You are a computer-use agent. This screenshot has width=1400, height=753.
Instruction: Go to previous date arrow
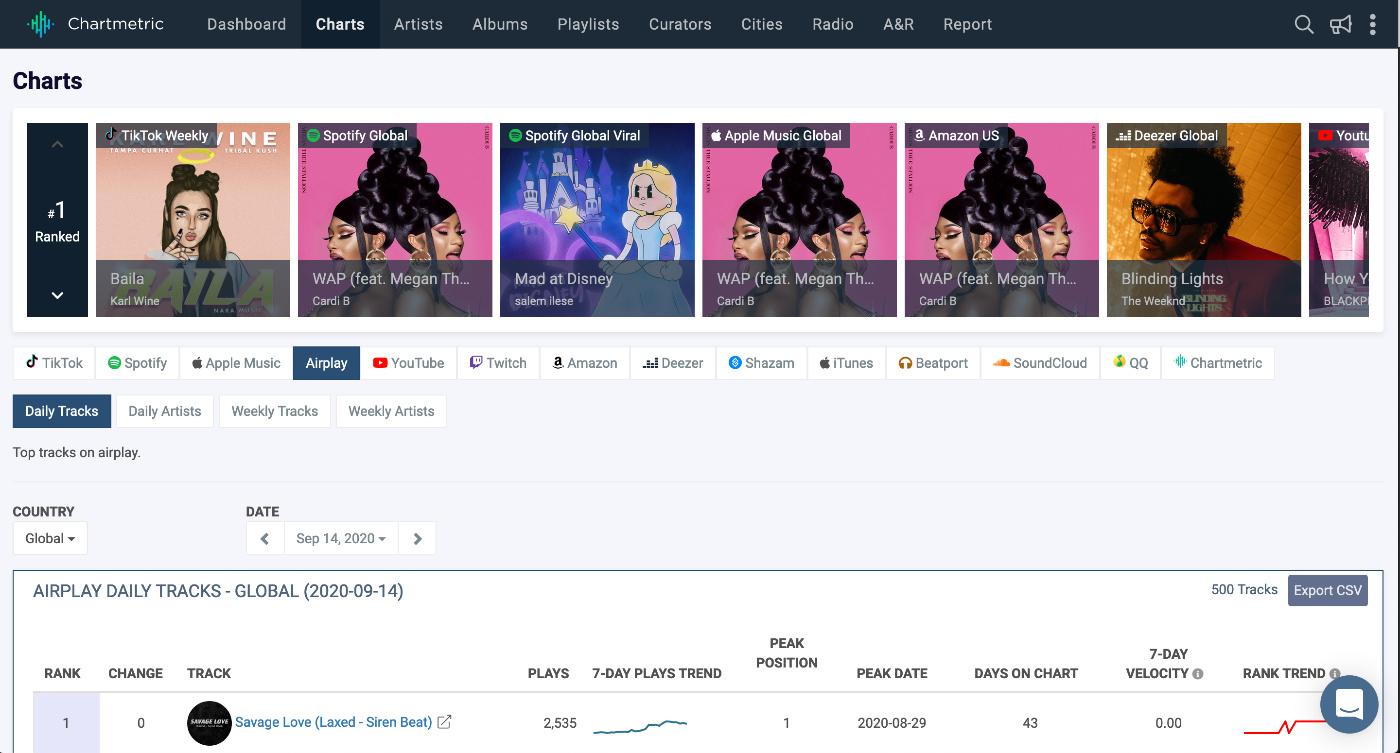tap(265, 538)
